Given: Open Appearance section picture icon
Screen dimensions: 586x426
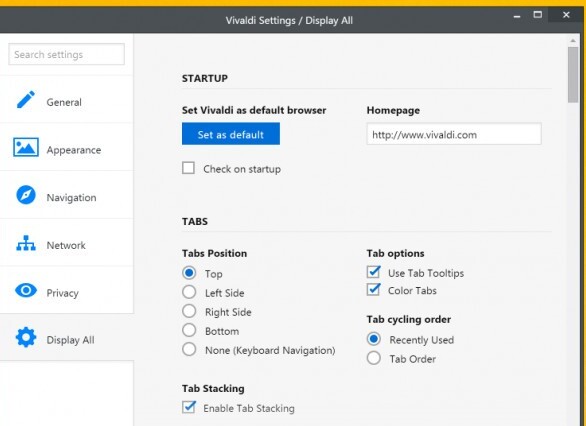Looking at the screenshot, I should [x=26, y=147].
